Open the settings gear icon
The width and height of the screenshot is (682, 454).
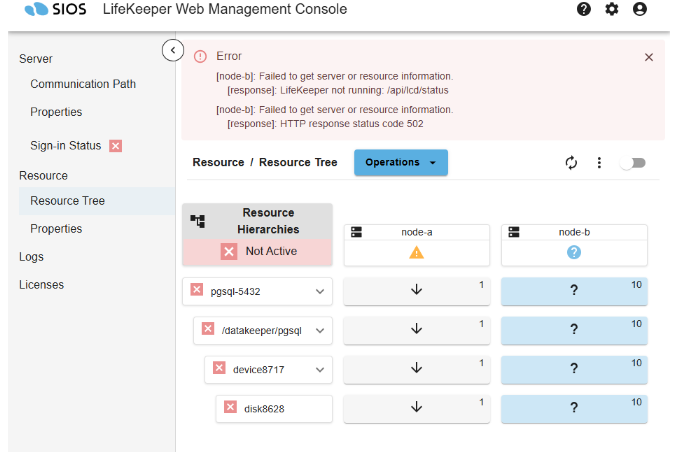pyautogui.click(x=612, y=9)
